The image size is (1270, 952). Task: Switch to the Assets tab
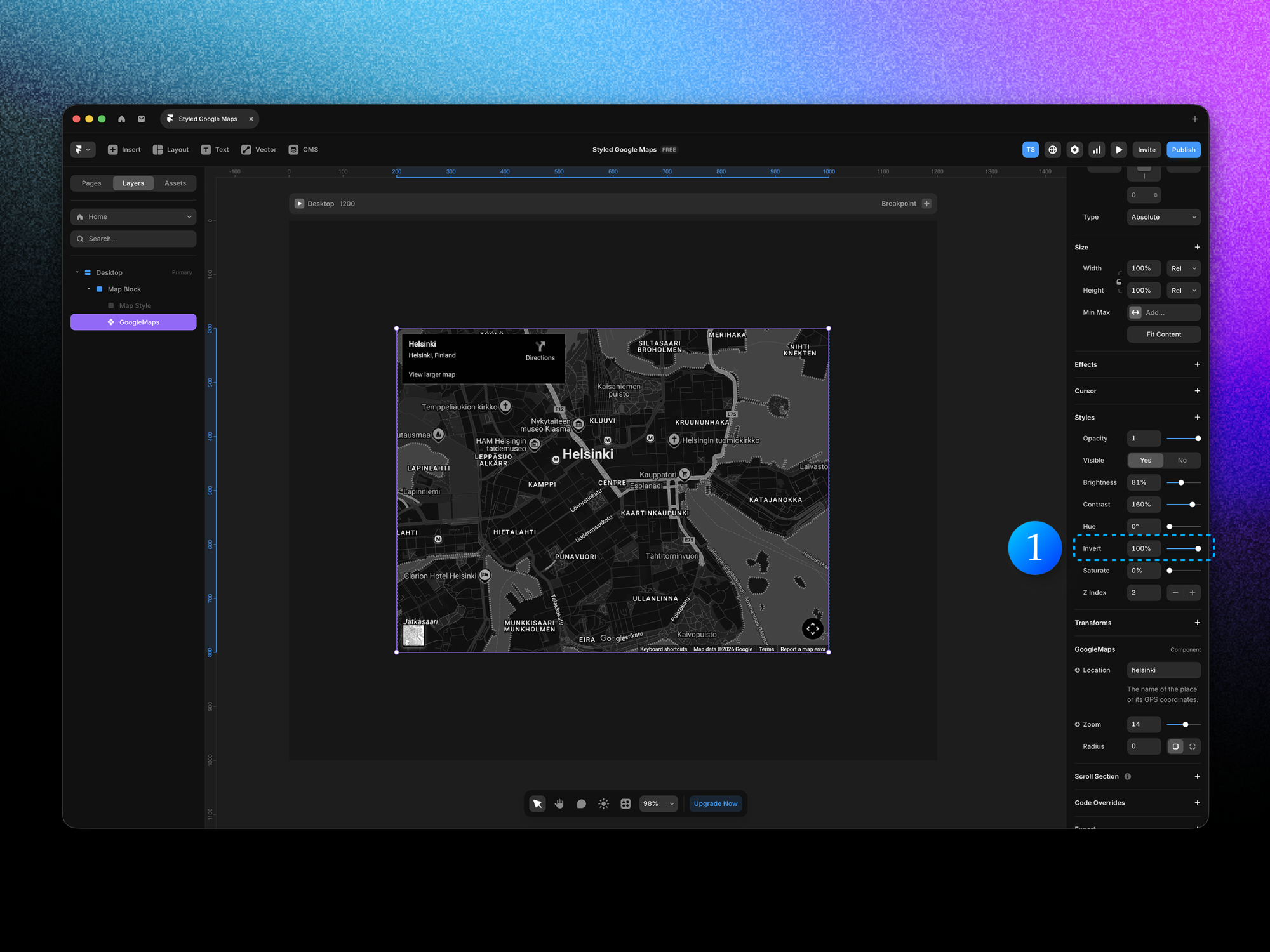click(175, 183)
